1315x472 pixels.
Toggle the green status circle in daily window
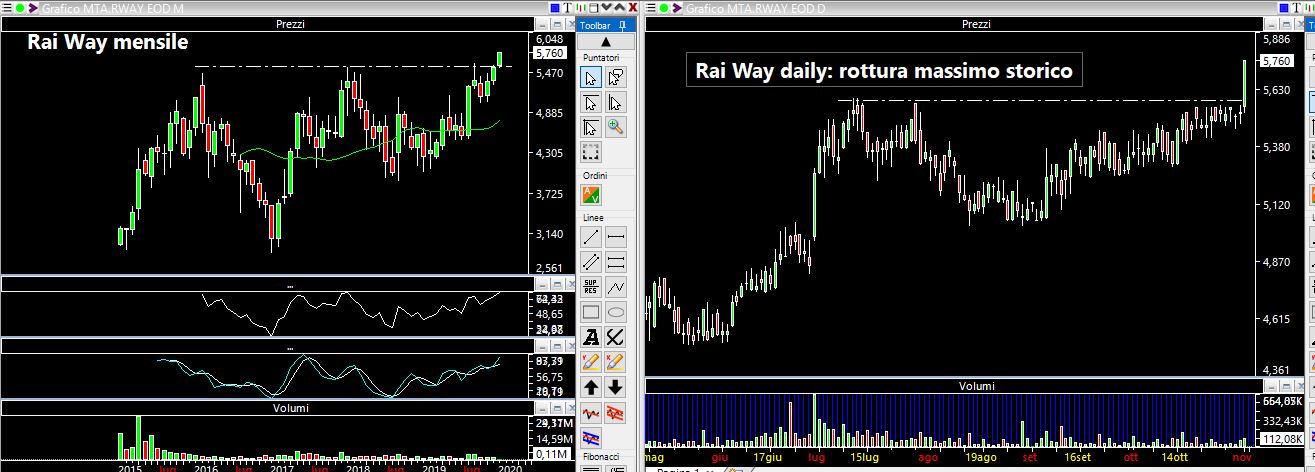[664, 8]
